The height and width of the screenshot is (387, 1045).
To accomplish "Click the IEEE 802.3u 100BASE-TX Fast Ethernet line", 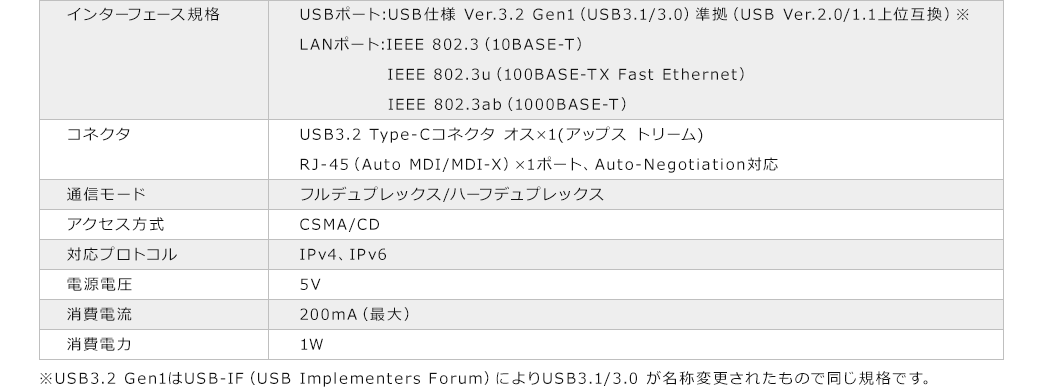I will [566, 75].
